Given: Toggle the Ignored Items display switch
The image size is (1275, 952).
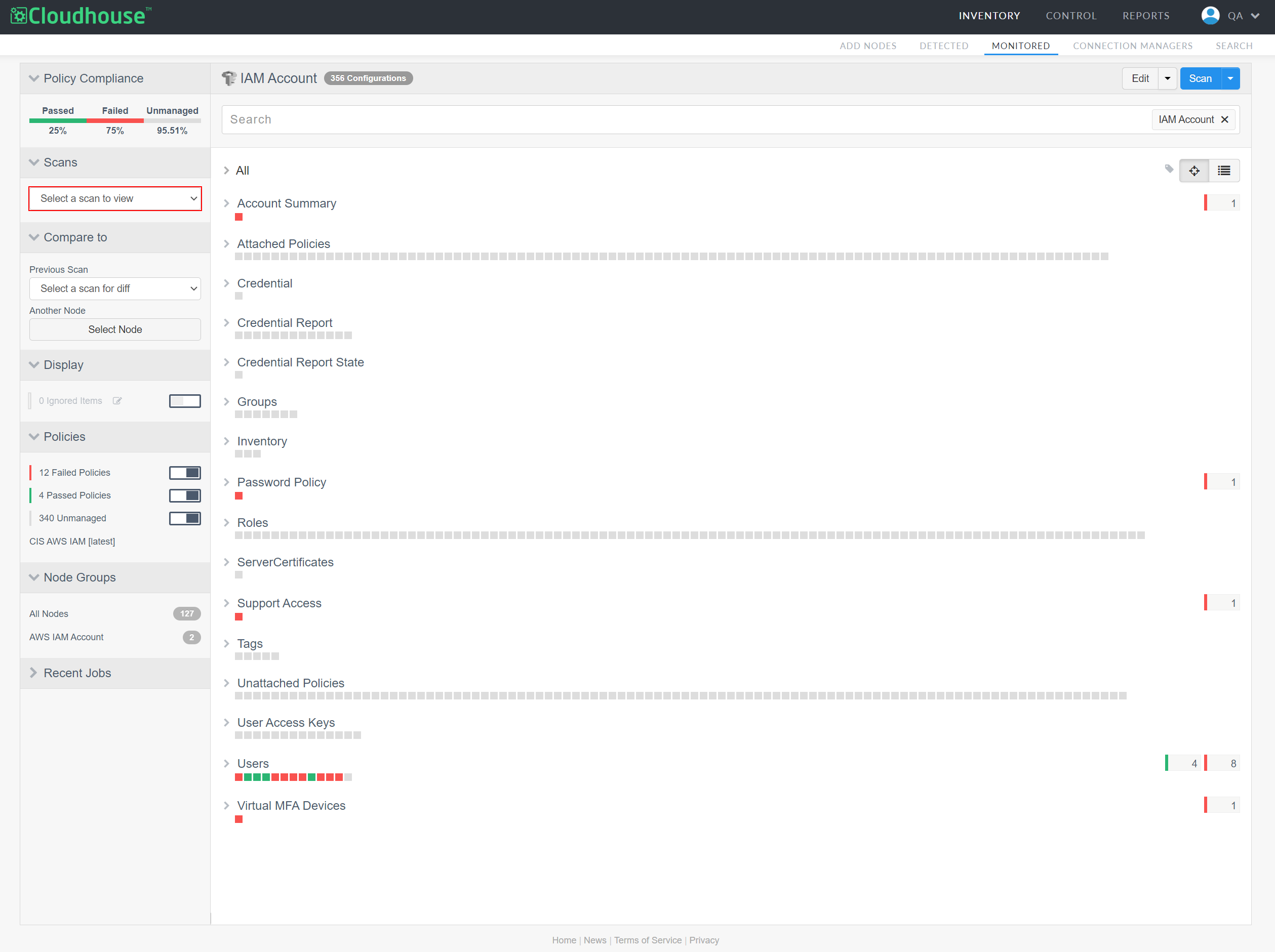Looking at the screenshot, I should (184, 400).
